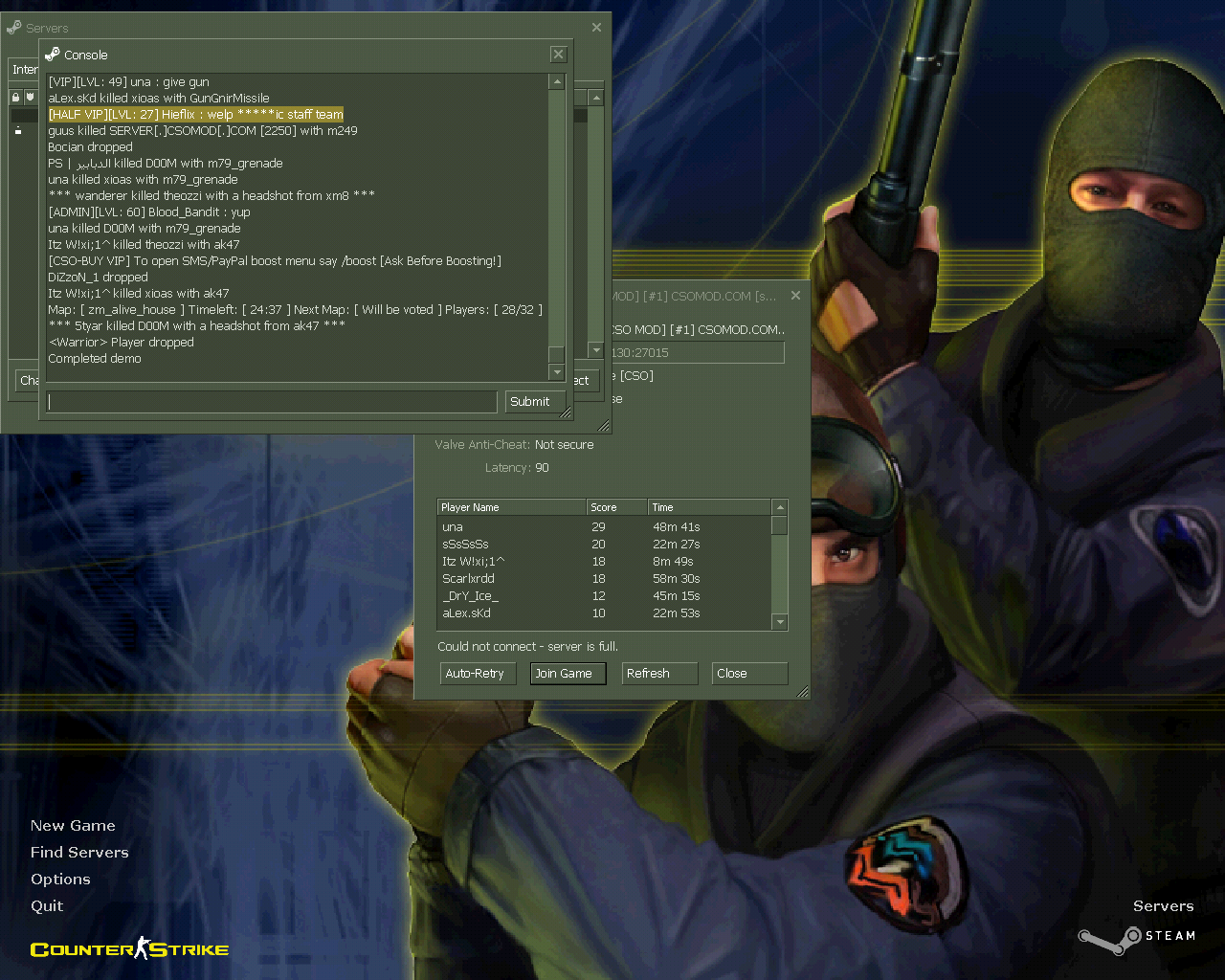Enable Auto-Retry for the full server

(478, 674)
